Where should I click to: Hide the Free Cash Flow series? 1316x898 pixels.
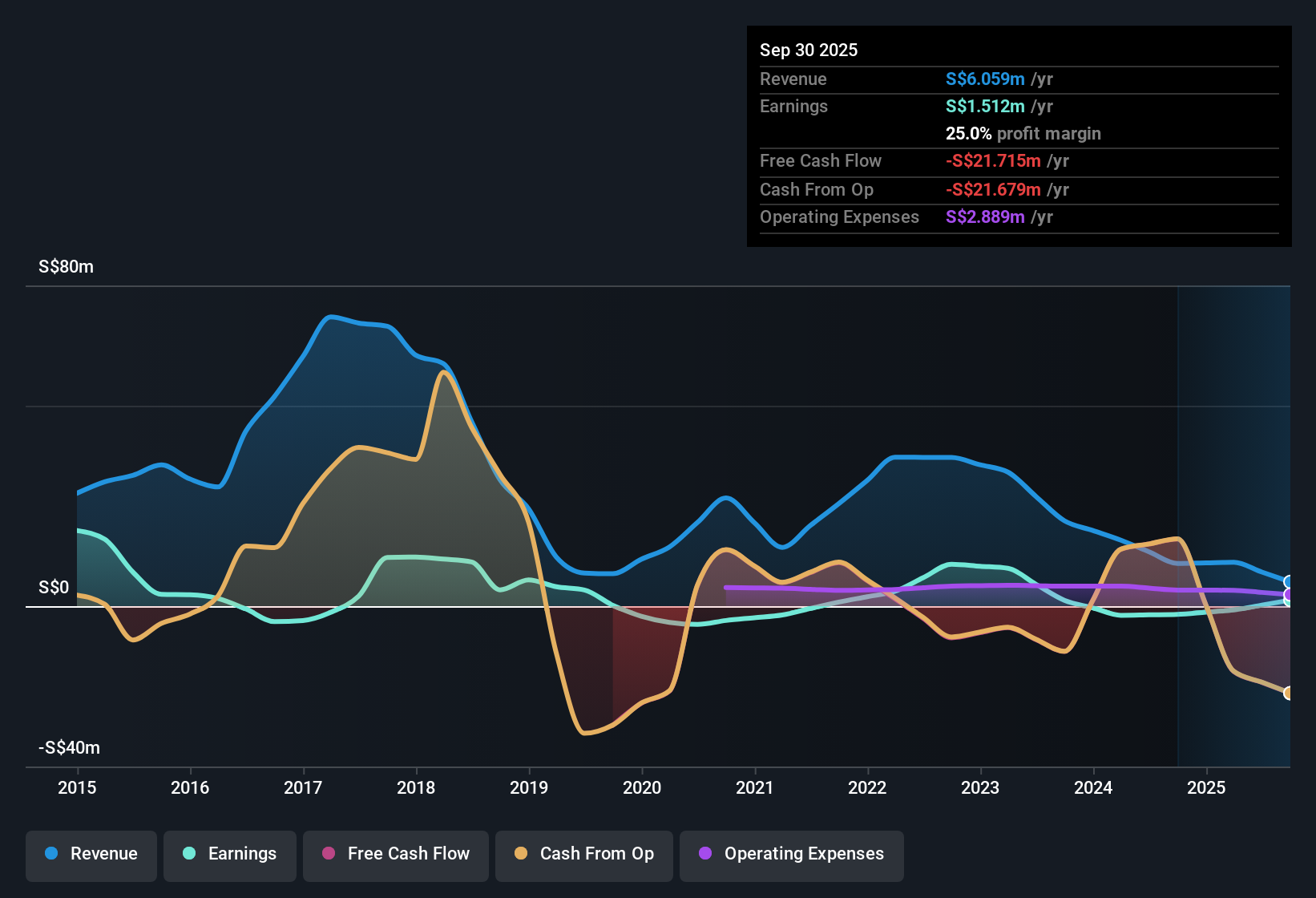395,854
